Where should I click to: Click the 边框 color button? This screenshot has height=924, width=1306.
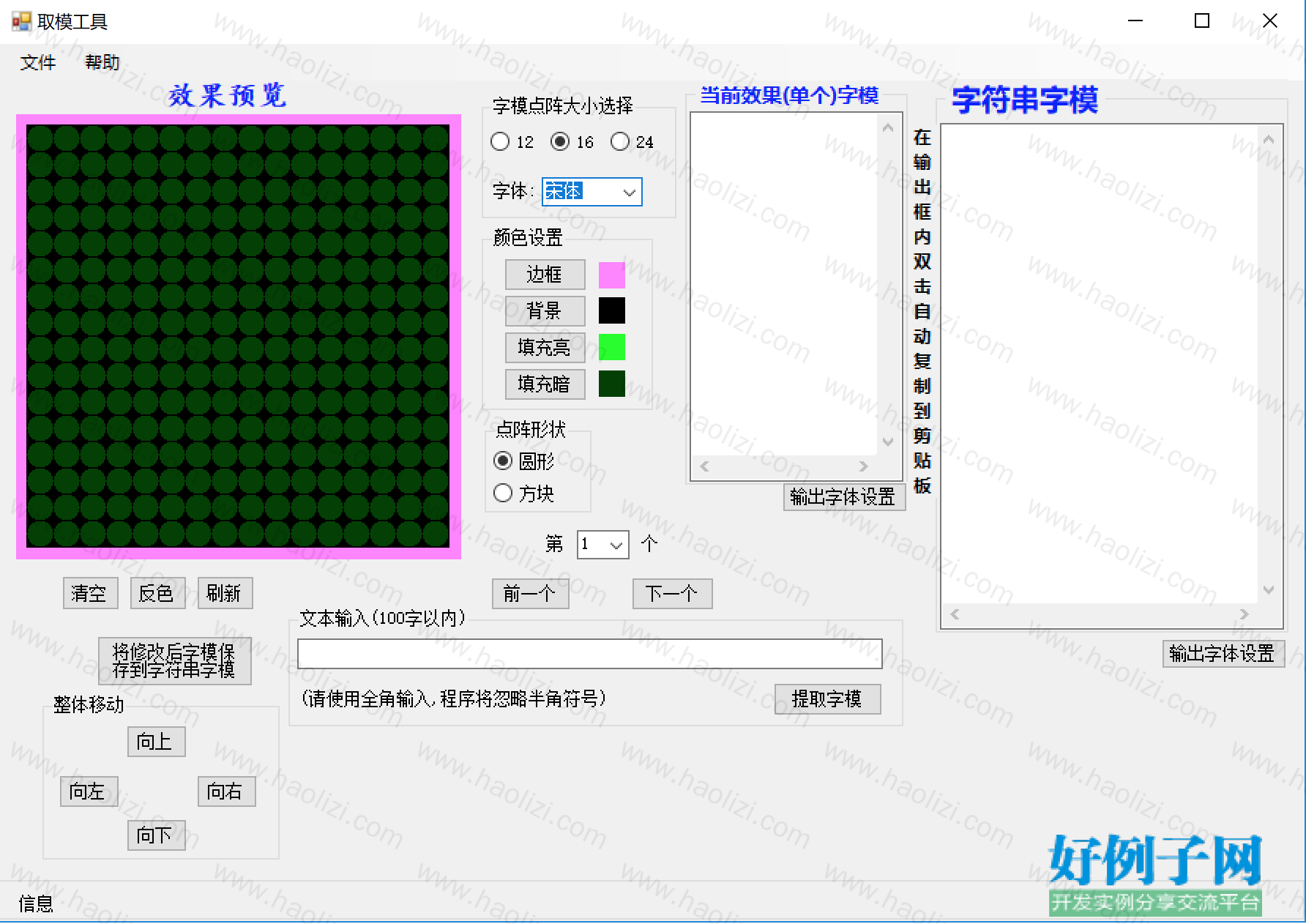point(545,275)
